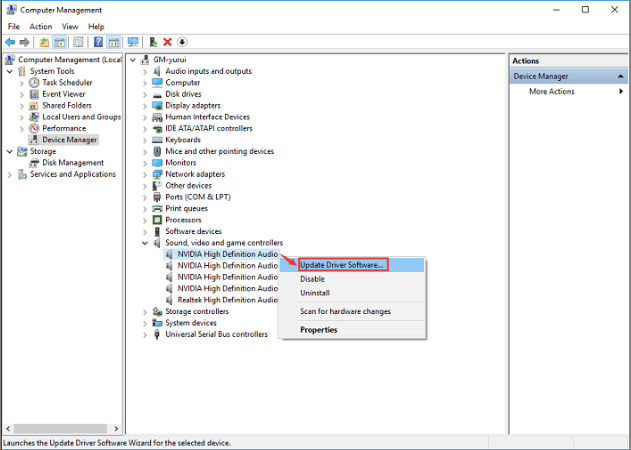Screen dimensions: 631x450
Task: Click the gray Forward arrow in toolbar
Action: [x=25, y=42]
